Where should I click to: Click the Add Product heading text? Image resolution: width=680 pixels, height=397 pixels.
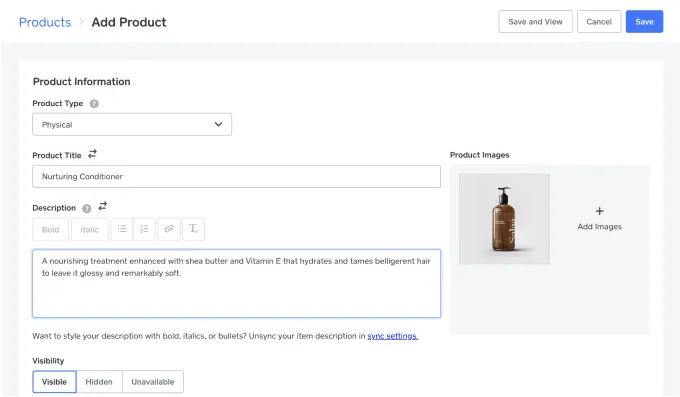click(129, 22)
